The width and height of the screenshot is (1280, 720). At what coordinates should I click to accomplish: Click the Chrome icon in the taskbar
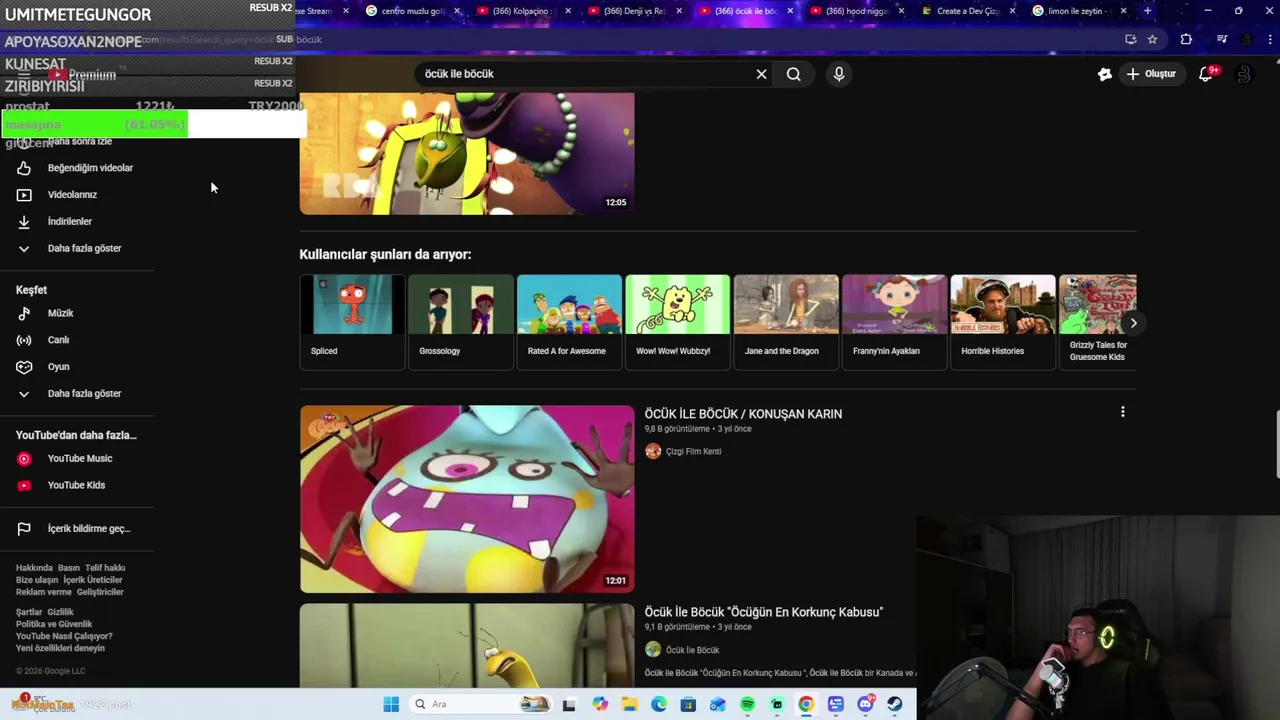[x=806, y=704]
